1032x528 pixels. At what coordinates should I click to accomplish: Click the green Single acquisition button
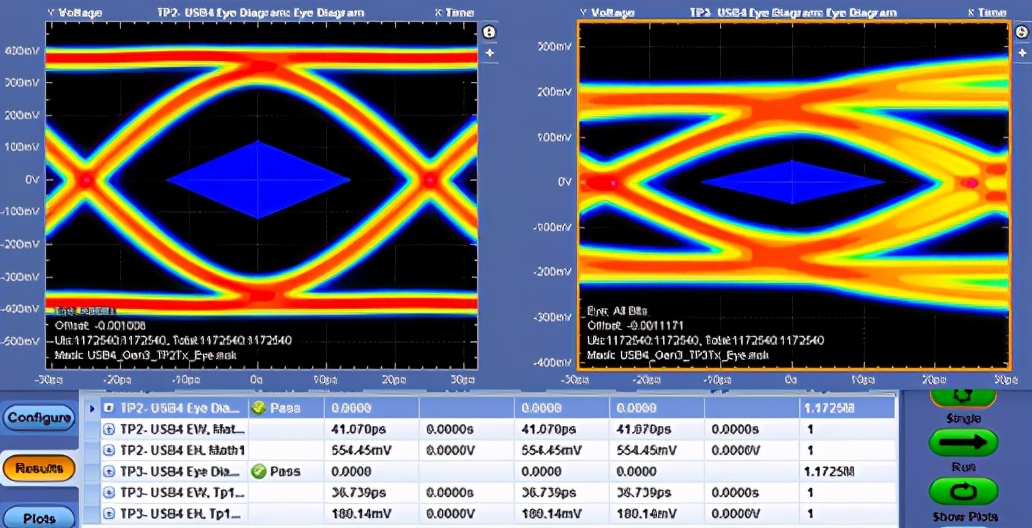pyautogui.click(x=963, y=396)
